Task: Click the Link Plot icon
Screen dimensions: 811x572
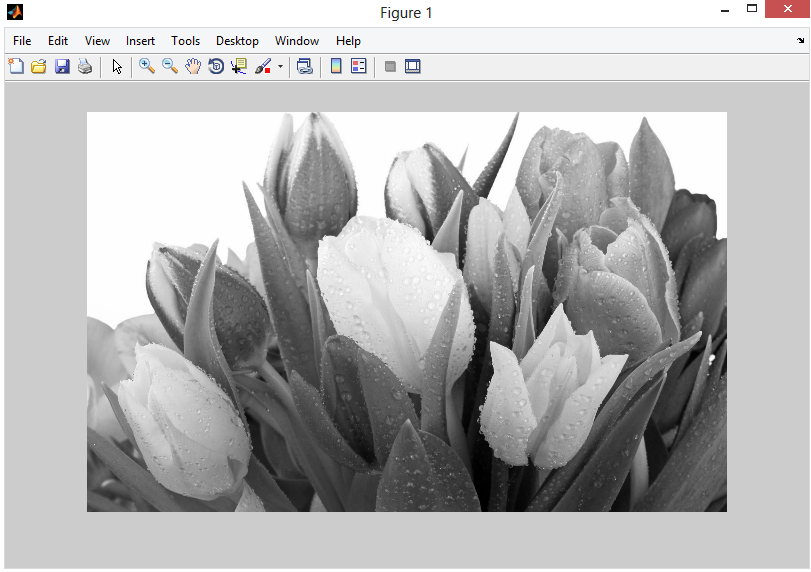Action: pyautogui.click(x=305, y=66)
